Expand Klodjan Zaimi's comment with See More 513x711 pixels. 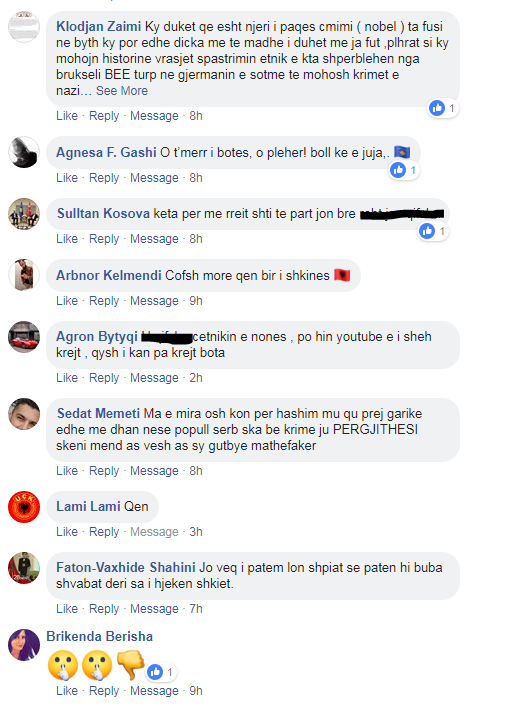click(x=122, y=91)
